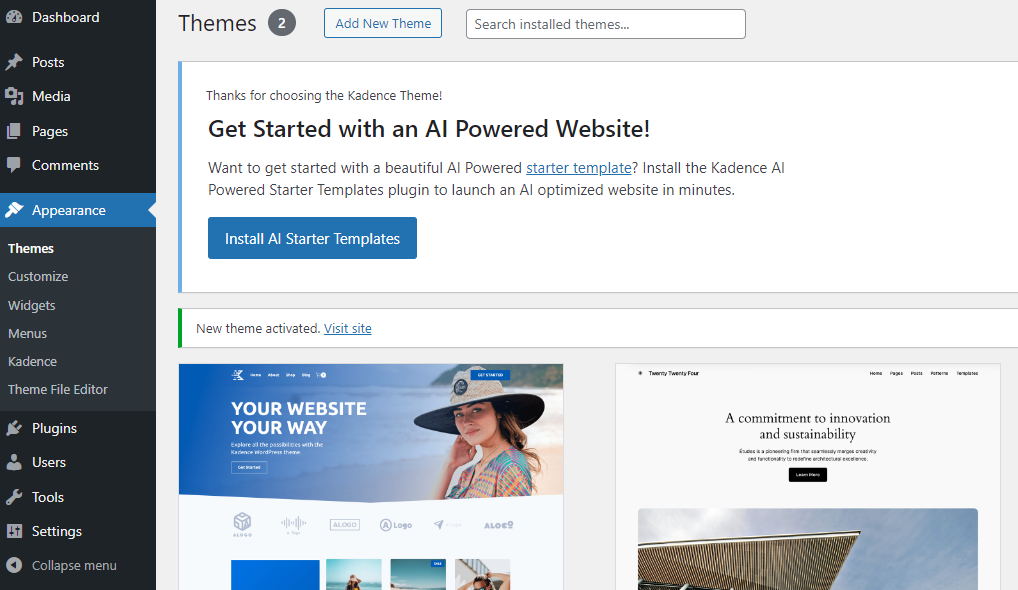1018x590 pixels.
Task: Click the Tools wrench icon
Action: [x=14, y=497]
